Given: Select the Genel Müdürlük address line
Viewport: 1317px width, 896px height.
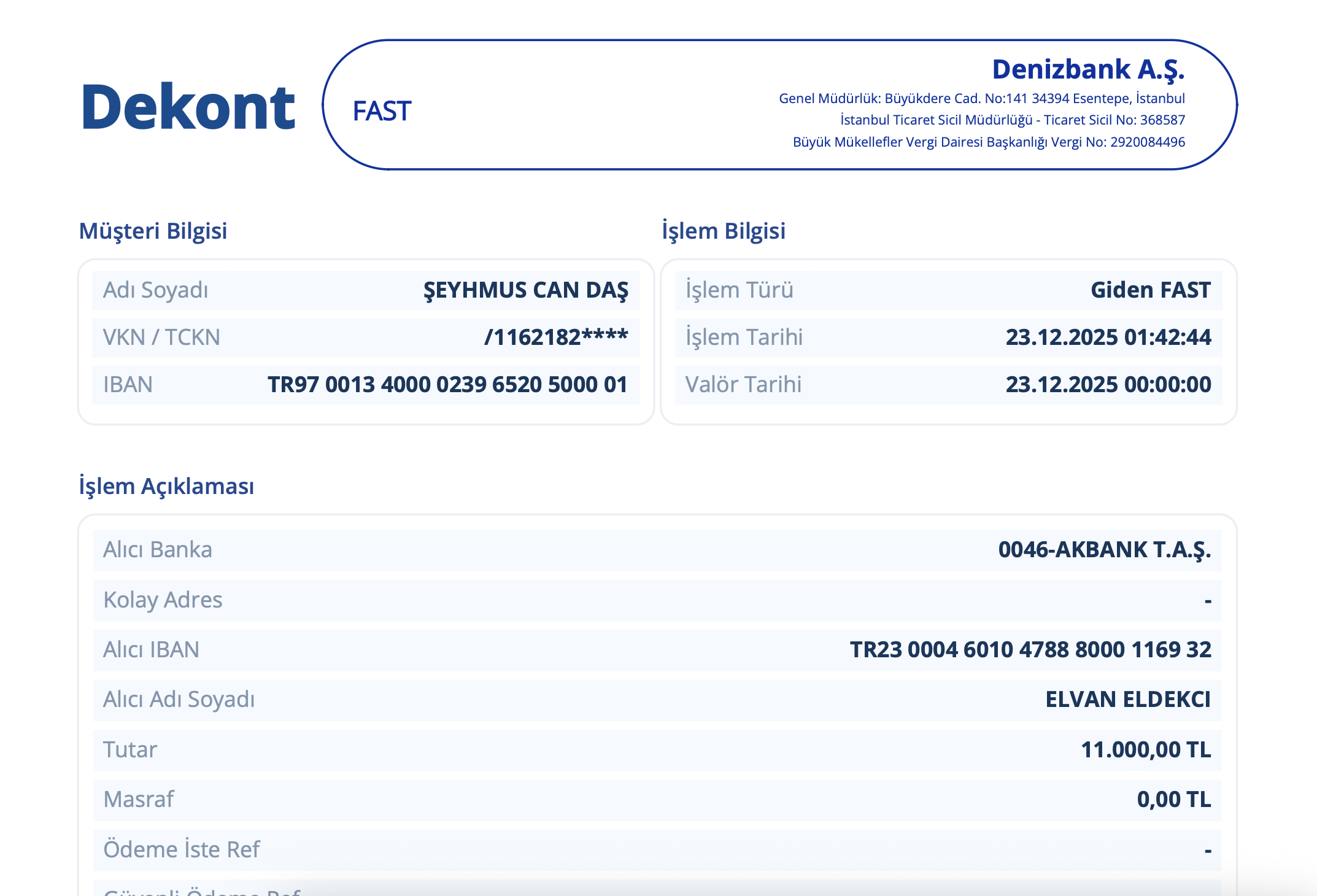Looking at the screenshot, I should (982, 99).
